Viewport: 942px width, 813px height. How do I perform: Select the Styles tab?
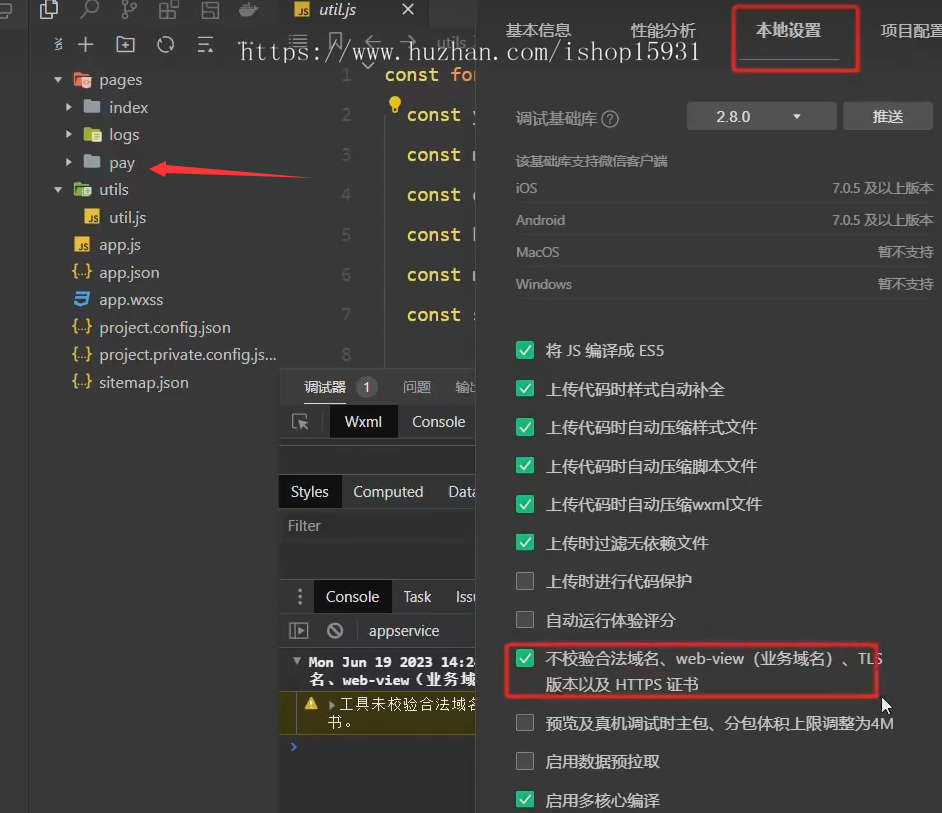point(310,492)
